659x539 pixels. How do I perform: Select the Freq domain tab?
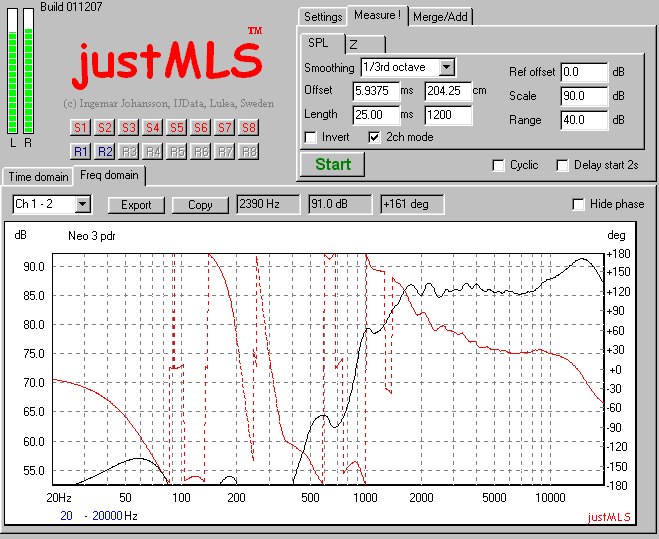pyautogui.click(x=109, y=175)
